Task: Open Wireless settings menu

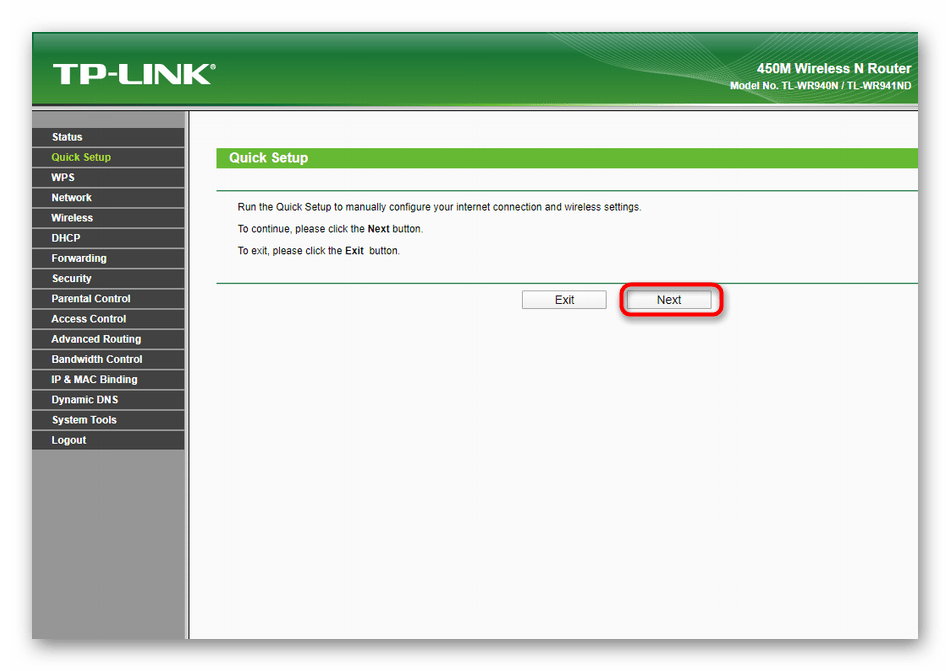Action: tap(108, 217)
